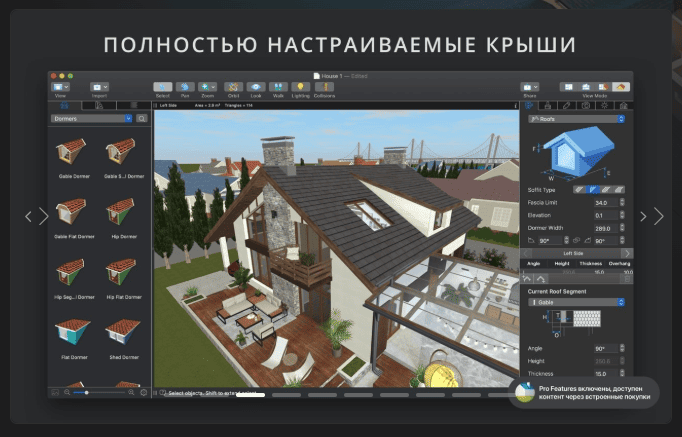
Task: Click the Thickness stepper in Current Roof Segment
Action: point(622,374)
